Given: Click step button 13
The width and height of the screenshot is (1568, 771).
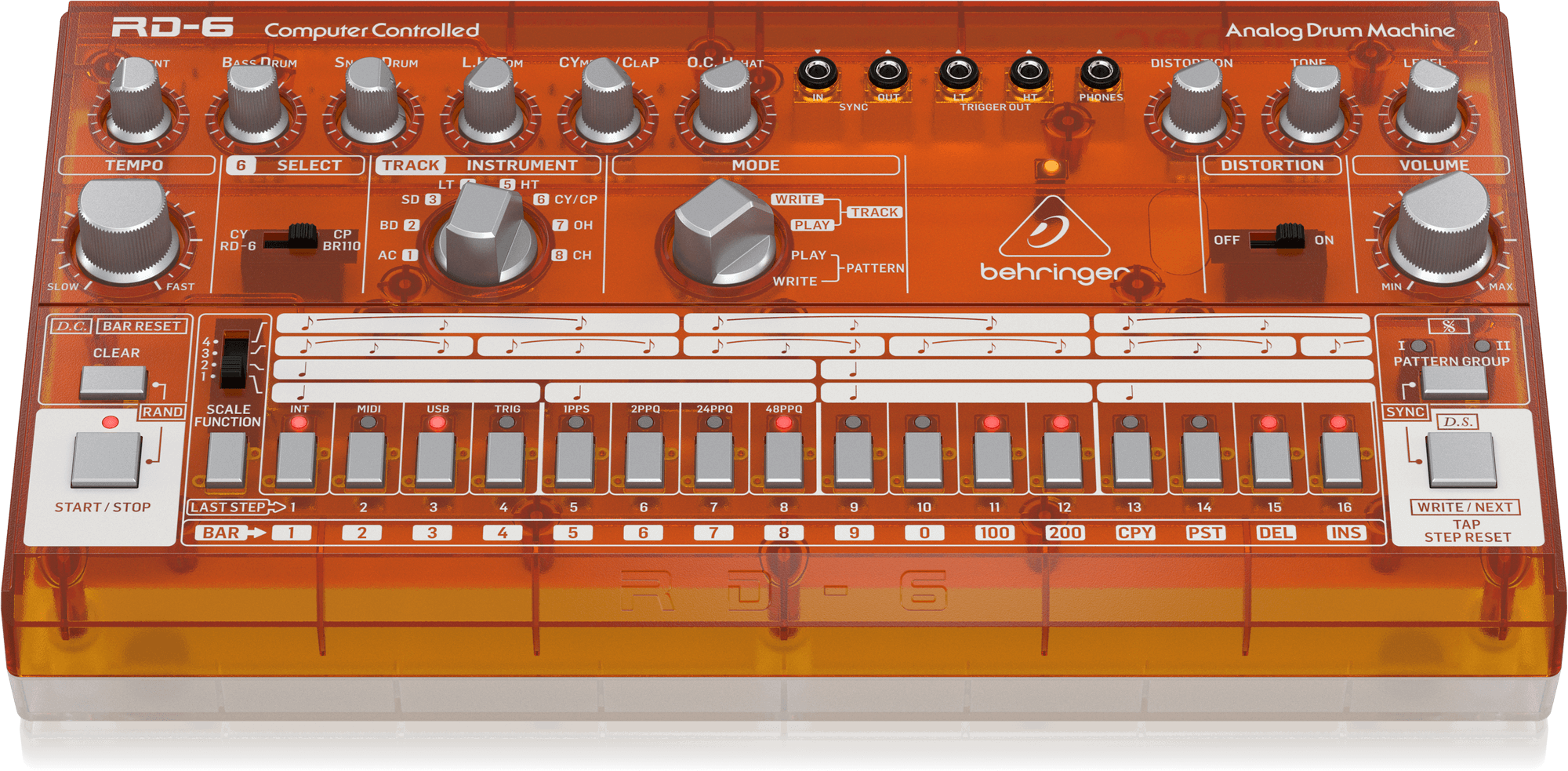Looking at the screenshot, I should [1132, 458].
